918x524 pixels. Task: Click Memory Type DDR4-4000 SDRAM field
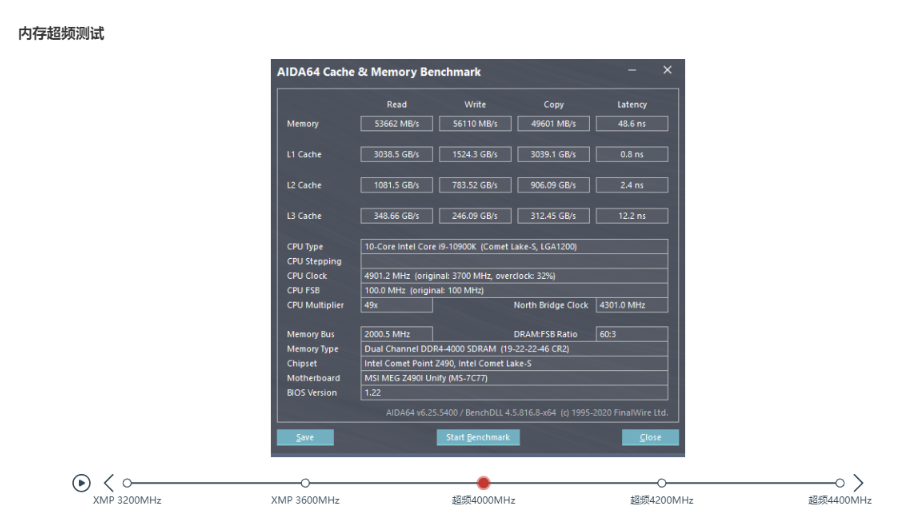514,349
